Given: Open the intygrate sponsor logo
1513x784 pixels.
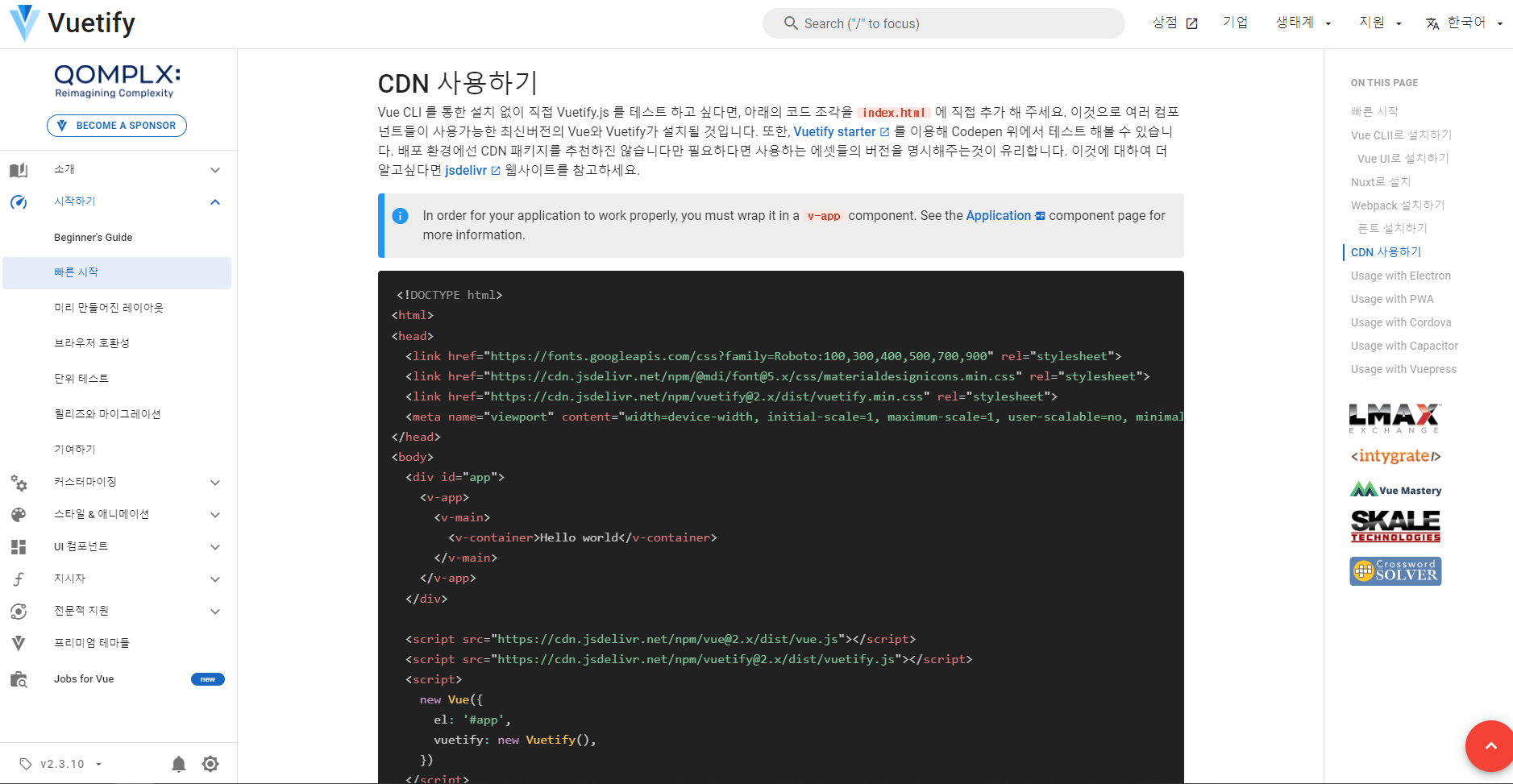Looking at the screenshot, I should pyautogui.click(x=1395, y=456).
